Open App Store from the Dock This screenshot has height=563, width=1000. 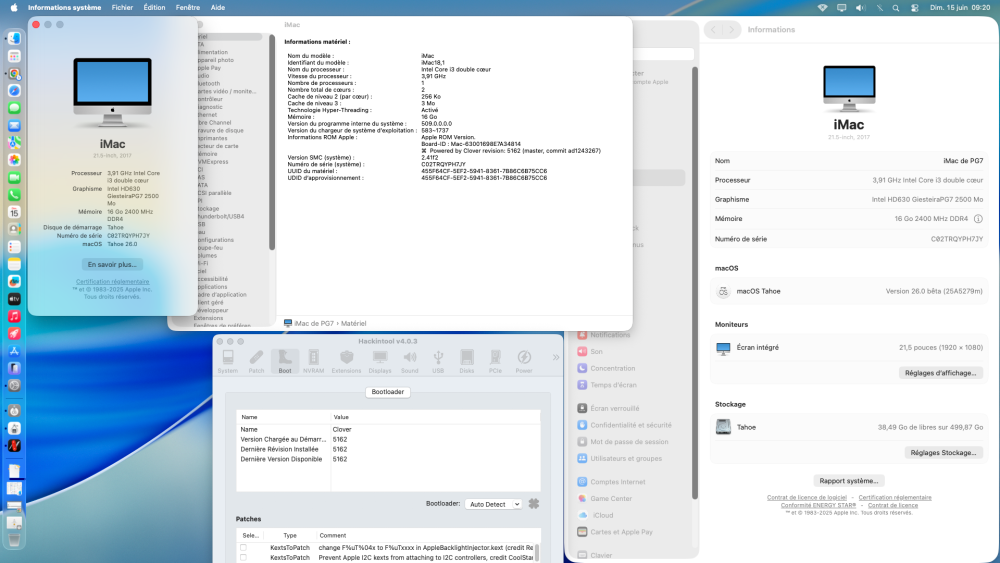click(x=14, y=351)
